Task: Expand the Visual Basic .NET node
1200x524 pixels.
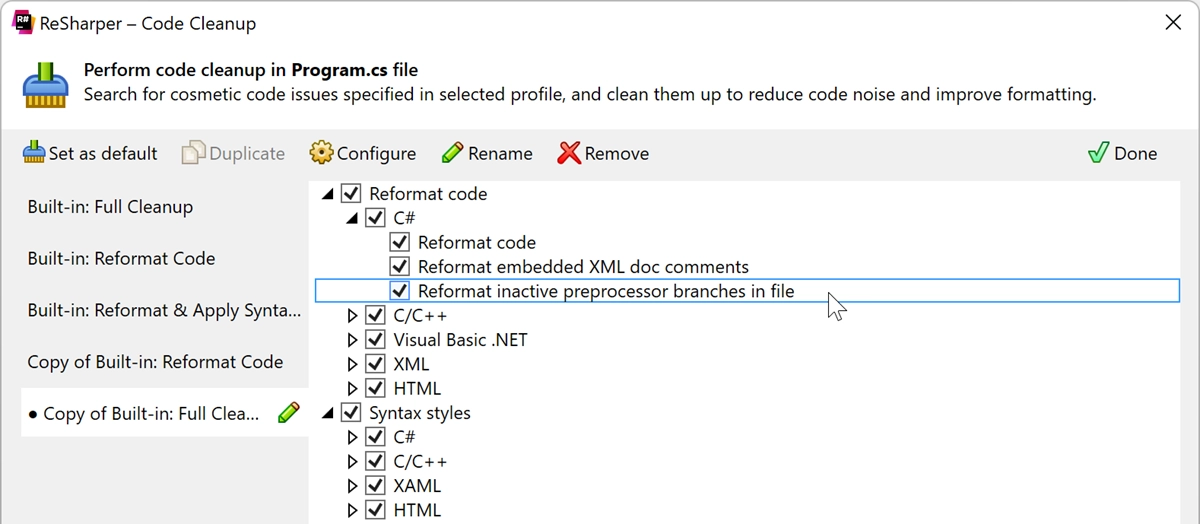Action: [x=352, y=340]
